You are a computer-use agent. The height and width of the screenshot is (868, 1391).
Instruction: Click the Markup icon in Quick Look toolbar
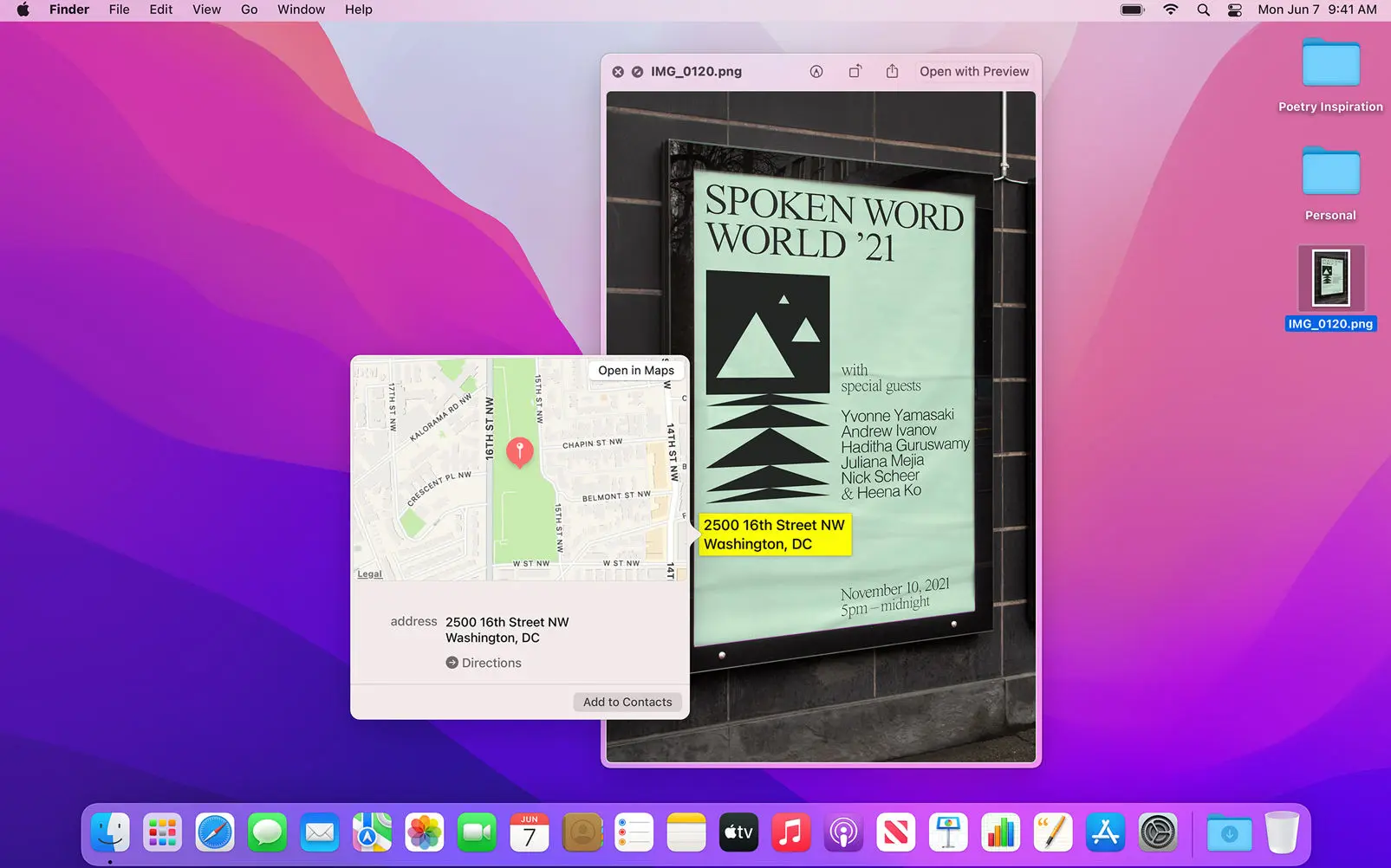point(816,72)
